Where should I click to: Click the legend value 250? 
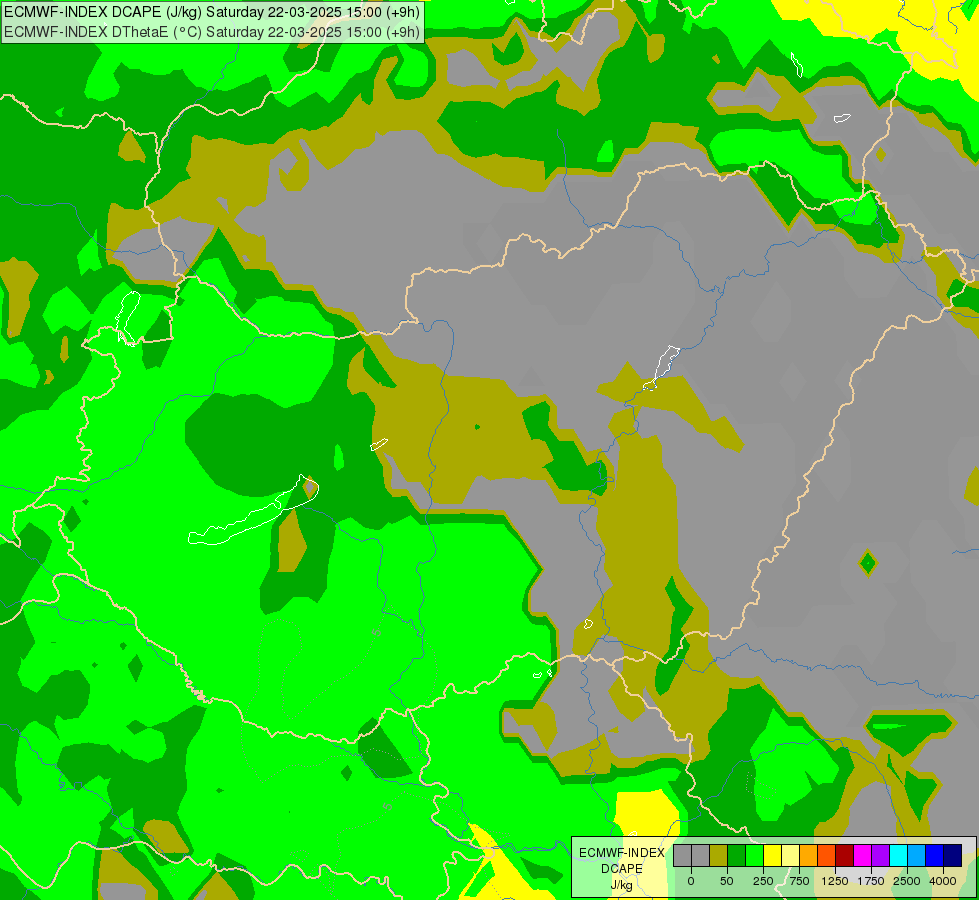763,881
